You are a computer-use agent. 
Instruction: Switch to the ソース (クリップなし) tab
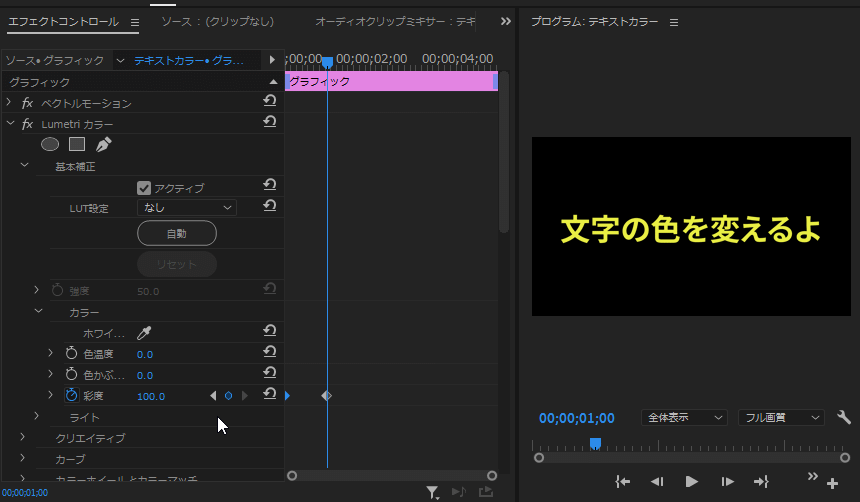(218, 21)
